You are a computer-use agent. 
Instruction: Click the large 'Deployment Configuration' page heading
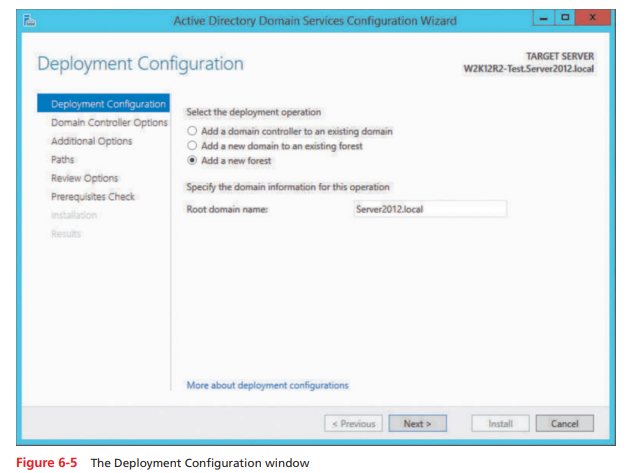(140, 63)
